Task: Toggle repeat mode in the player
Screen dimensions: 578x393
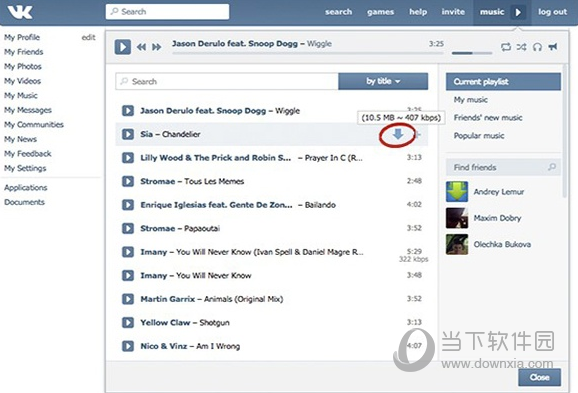Action: pyautogui.click(x=506, y=47)
